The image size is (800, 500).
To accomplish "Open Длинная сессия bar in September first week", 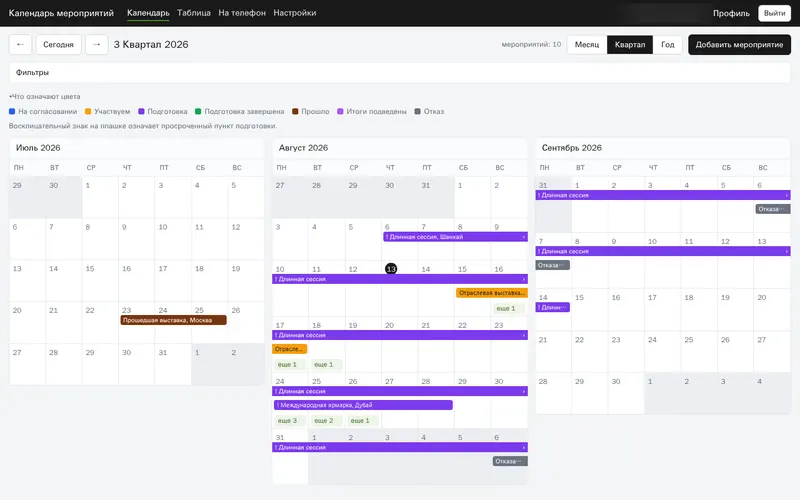I will (x=663, y=195).
